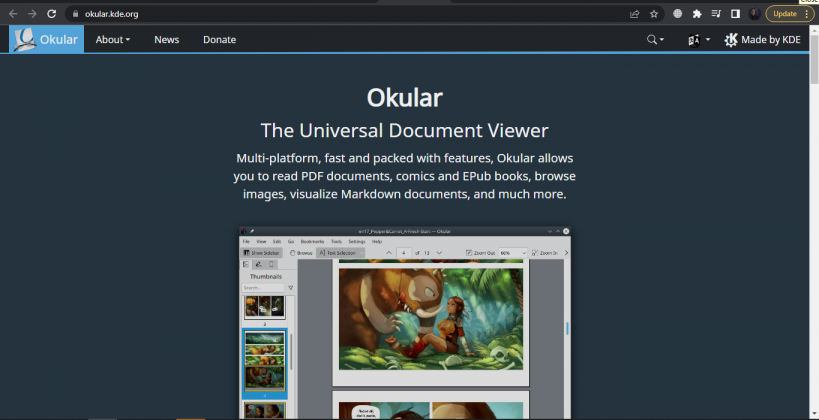Click the browser forward arrow

[x=32, y=14]
